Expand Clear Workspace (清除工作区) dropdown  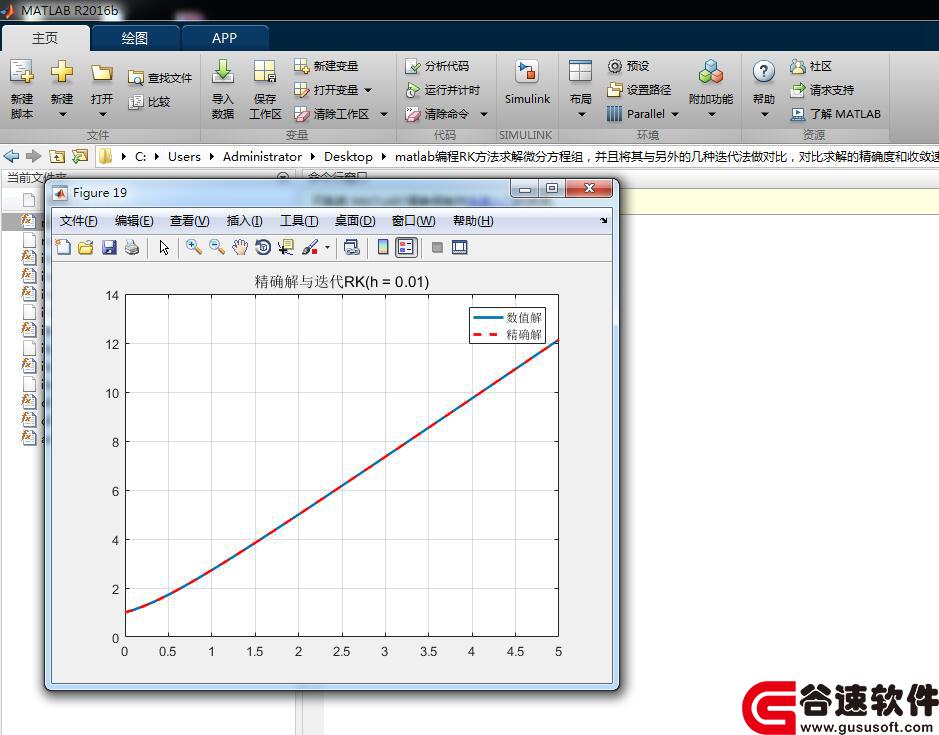(x=384, y=114)
